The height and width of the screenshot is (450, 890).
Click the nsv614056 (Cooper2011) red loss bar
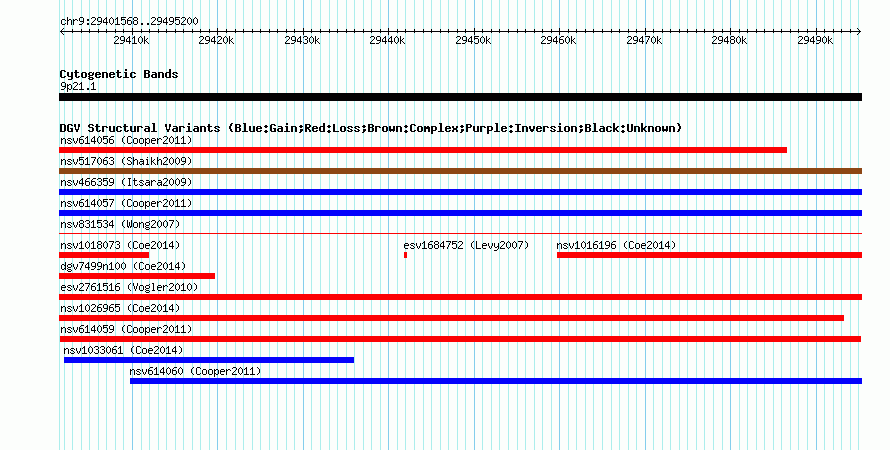[x=423, y=150]
